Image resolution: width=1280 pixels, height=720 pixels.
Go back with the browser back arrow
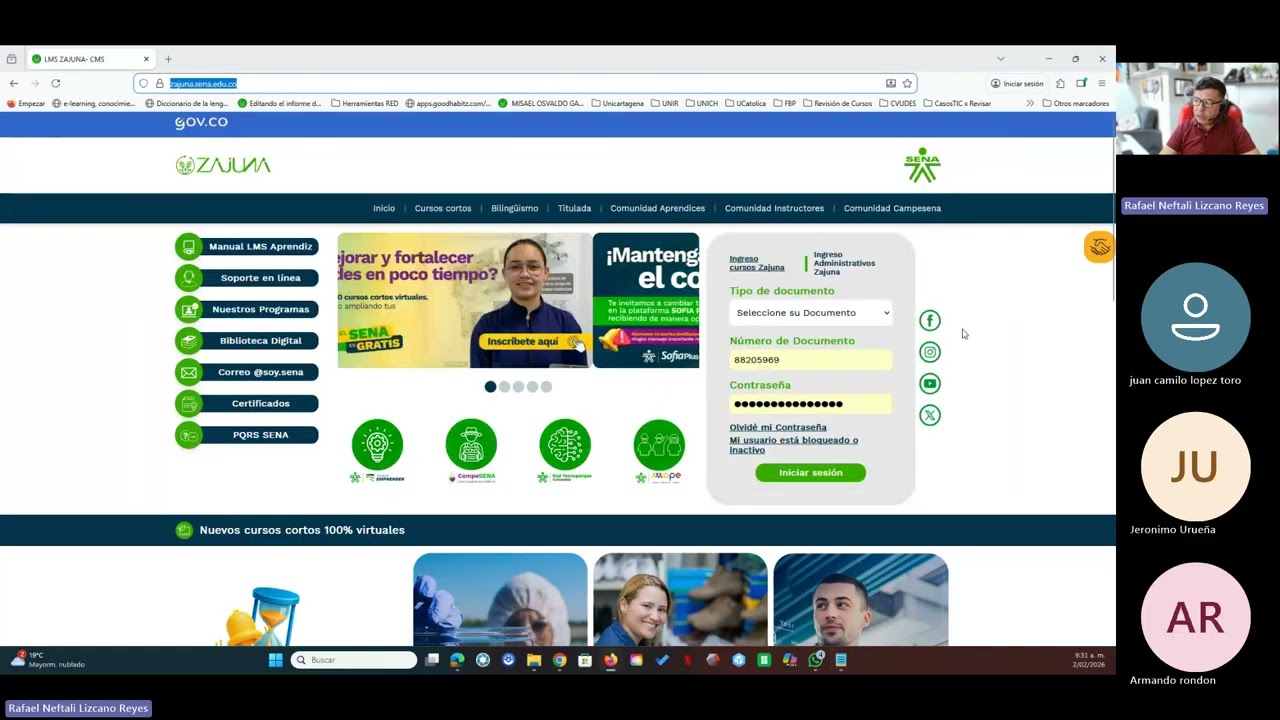13,83
